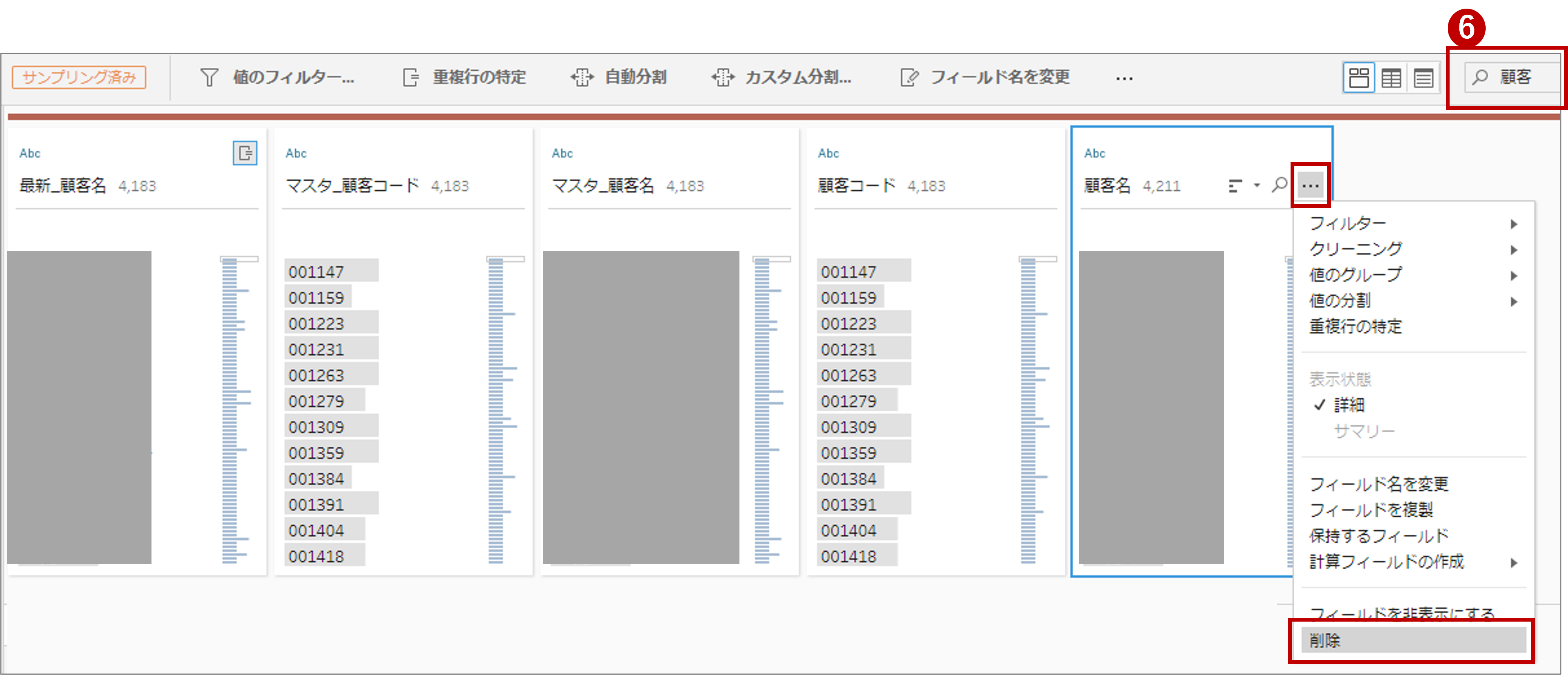
Task: Click the Abc data type on マスタ_顧客名
Action: click(562, 153)
